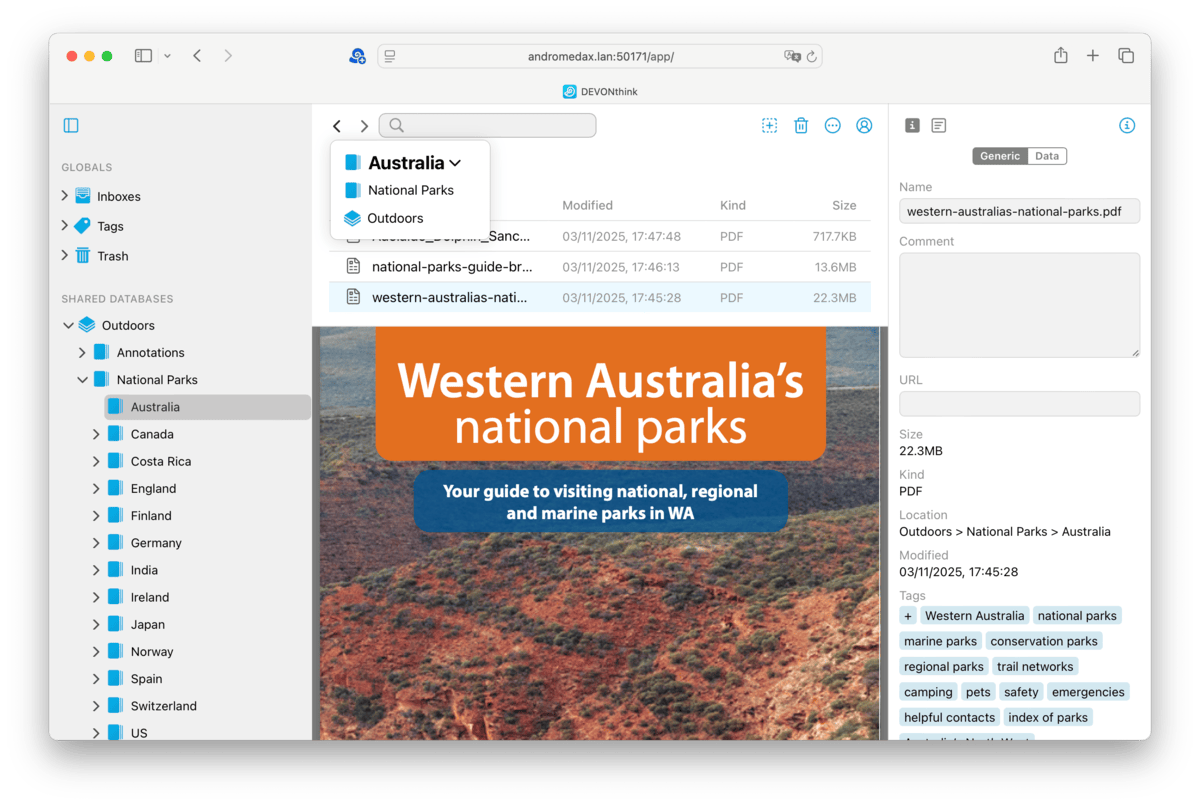Show the info inspector pane icon
This screenshot has height=805, width=1200.
click(x=912, y=126)
